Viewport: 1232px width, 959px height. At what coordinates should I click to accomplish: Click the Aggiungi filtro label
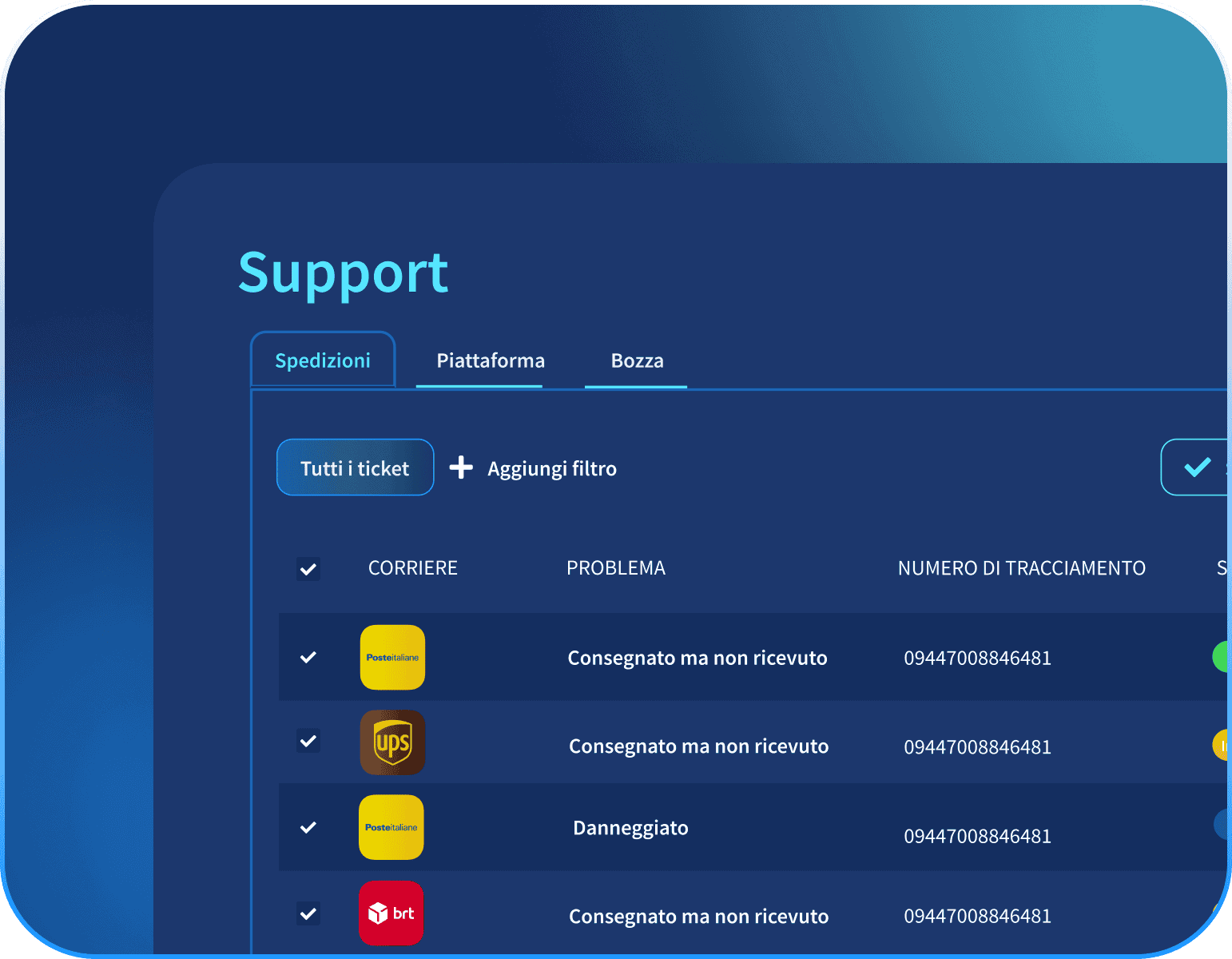[x=552, y=468]
